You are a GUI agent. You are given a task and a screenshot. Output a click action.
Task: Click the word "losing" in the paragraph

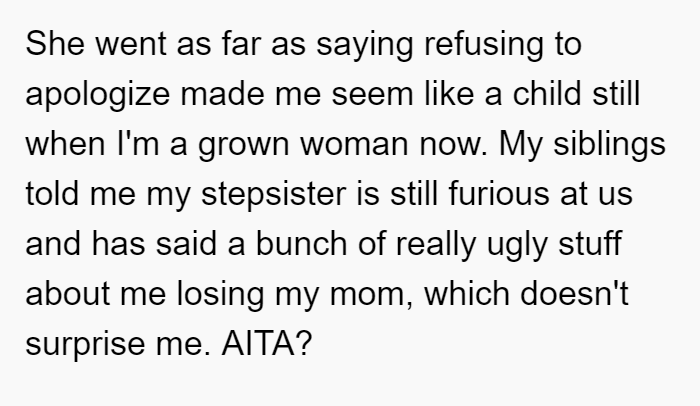221,295
